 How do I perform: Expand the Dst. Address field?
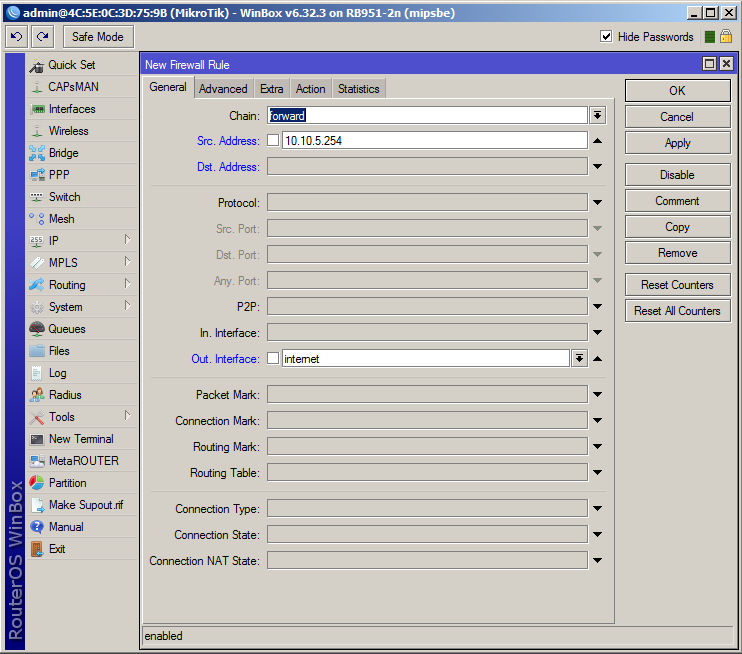pyautogui.click(x=598, y=167)
